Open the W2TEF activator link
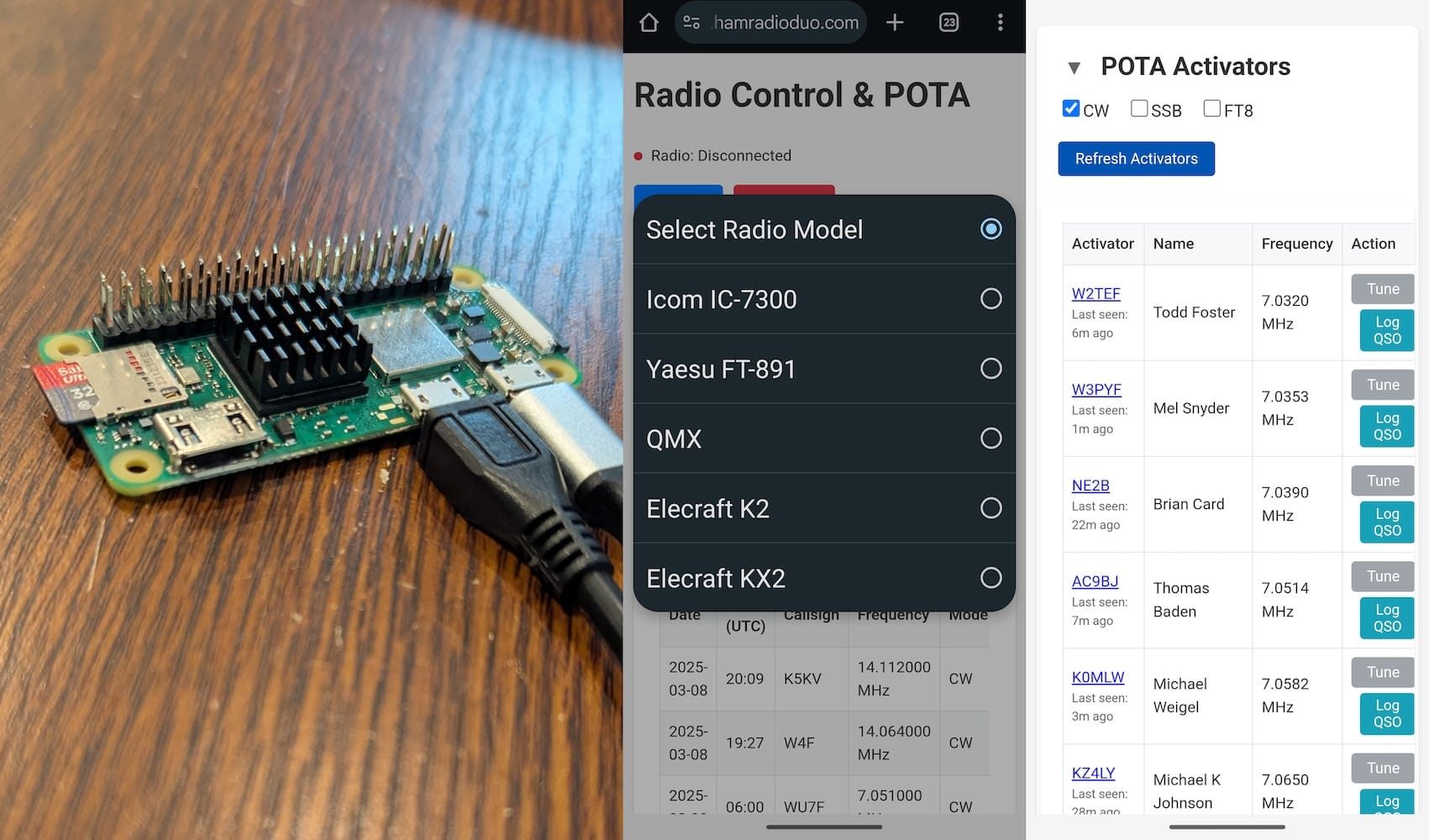Screen dimensions: 1429x840 (1095, 294)
